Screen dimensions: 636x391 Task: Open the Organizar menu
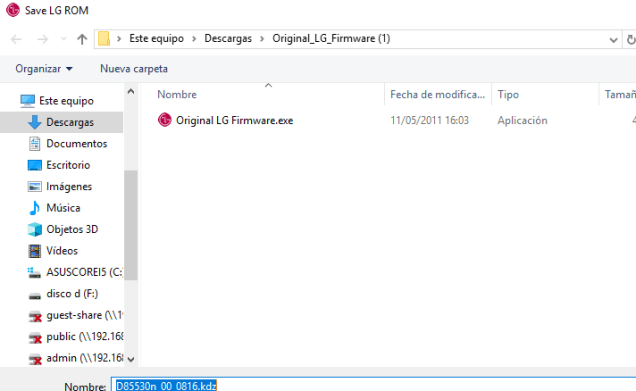(44, 69)
